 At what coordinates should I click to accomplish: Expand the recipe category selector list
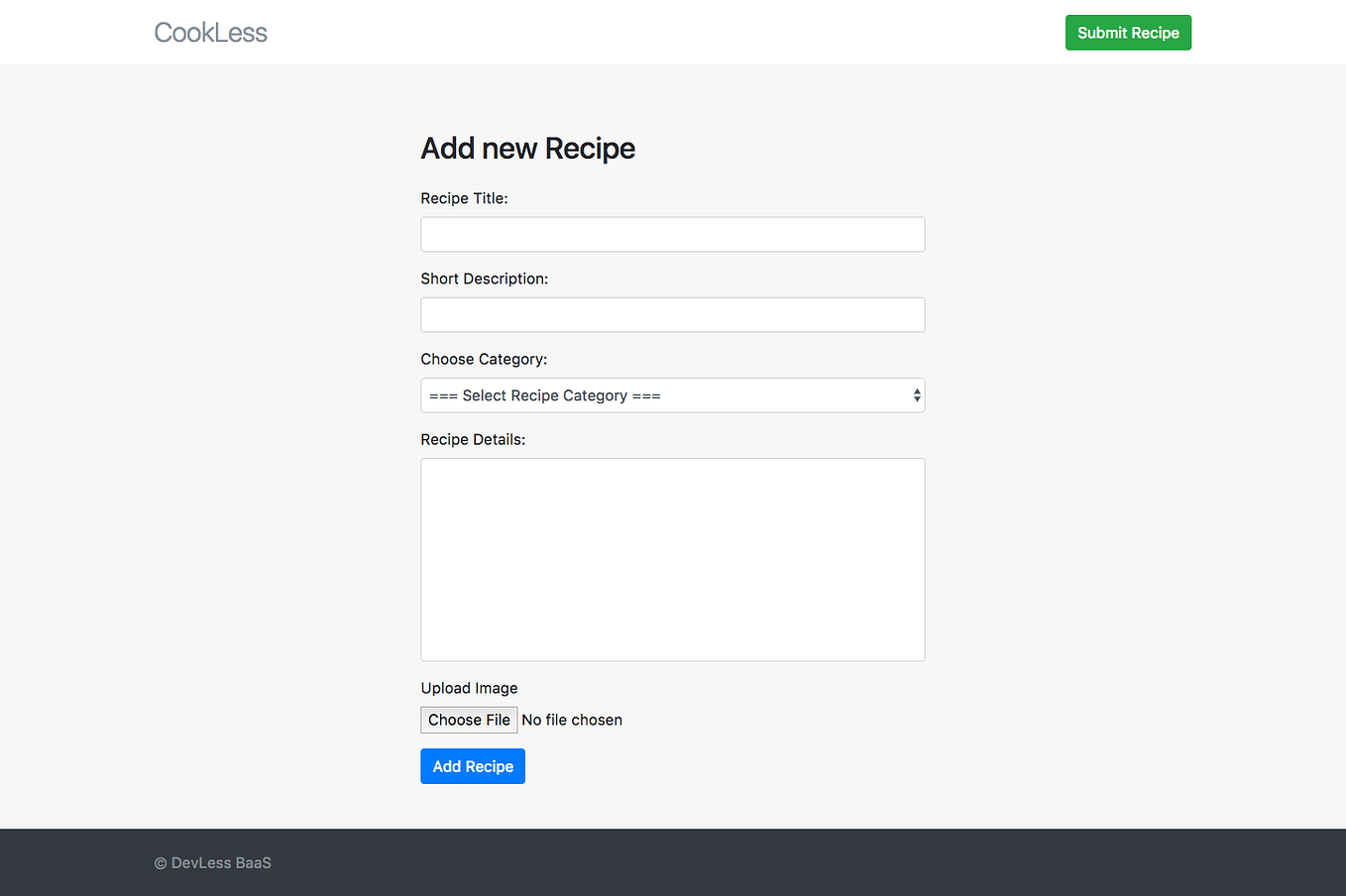pyautogui.click(x=672, y=394)
